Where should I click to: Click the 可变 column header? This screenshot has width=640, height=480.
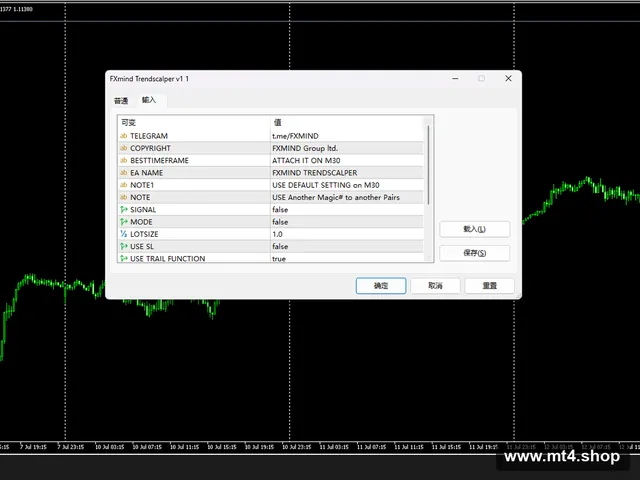pyautogui.click(x=194, y=122)
